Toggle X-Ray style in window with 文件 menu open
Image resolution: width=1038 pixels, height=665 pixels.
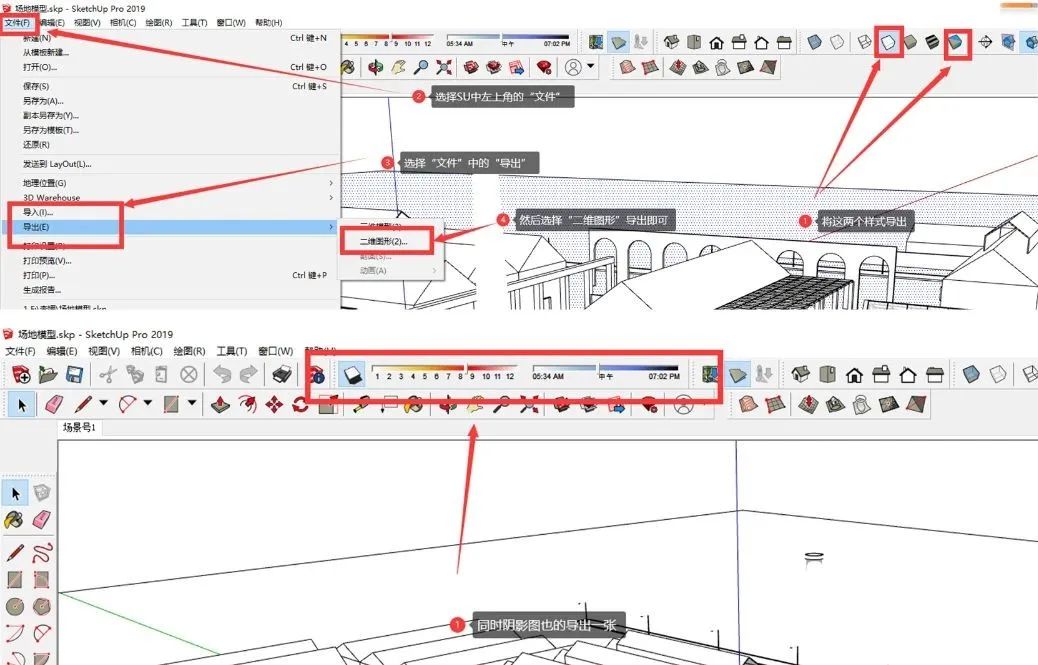click(x=815, y=42)
